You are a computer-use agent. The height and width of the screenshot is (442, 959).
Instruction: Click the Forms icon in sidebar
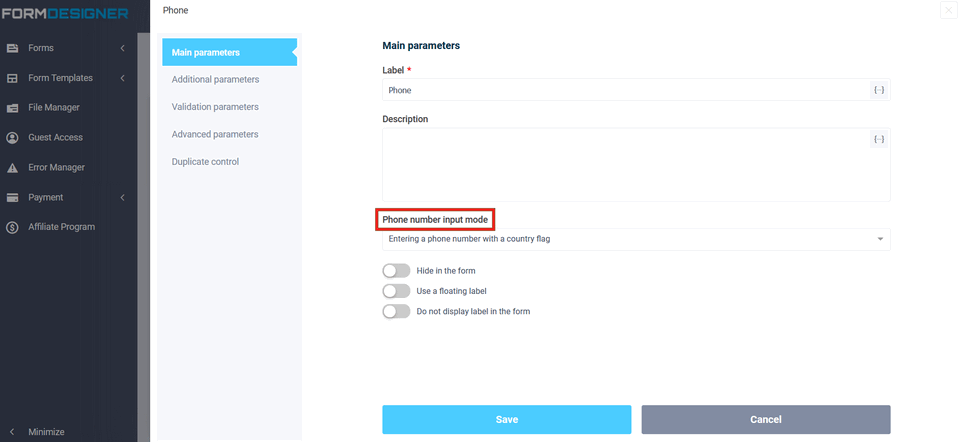pyautogui.click(x=13, y=48)
